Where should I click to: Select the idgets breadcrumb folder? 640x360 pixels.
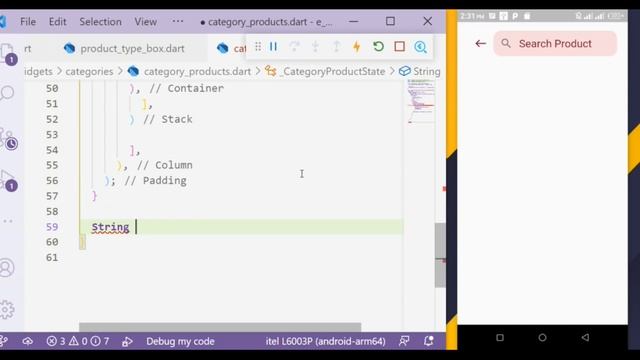pos(38,71)
